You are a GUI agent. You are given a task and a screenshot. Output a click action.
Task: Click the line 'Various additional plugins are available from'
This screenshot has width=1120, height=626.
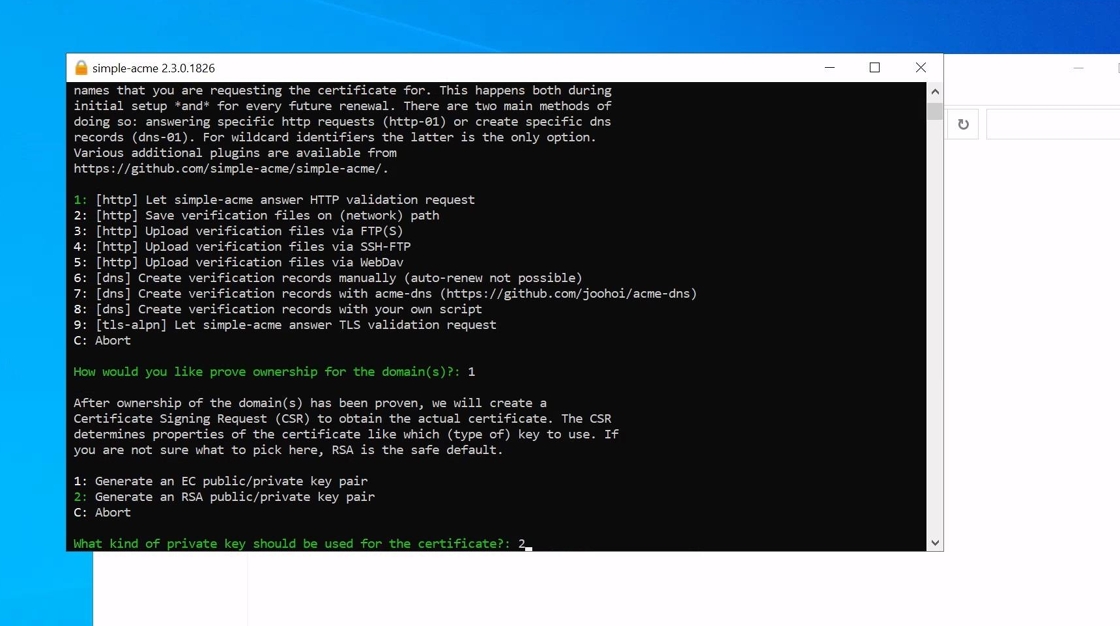coord(235,153)
